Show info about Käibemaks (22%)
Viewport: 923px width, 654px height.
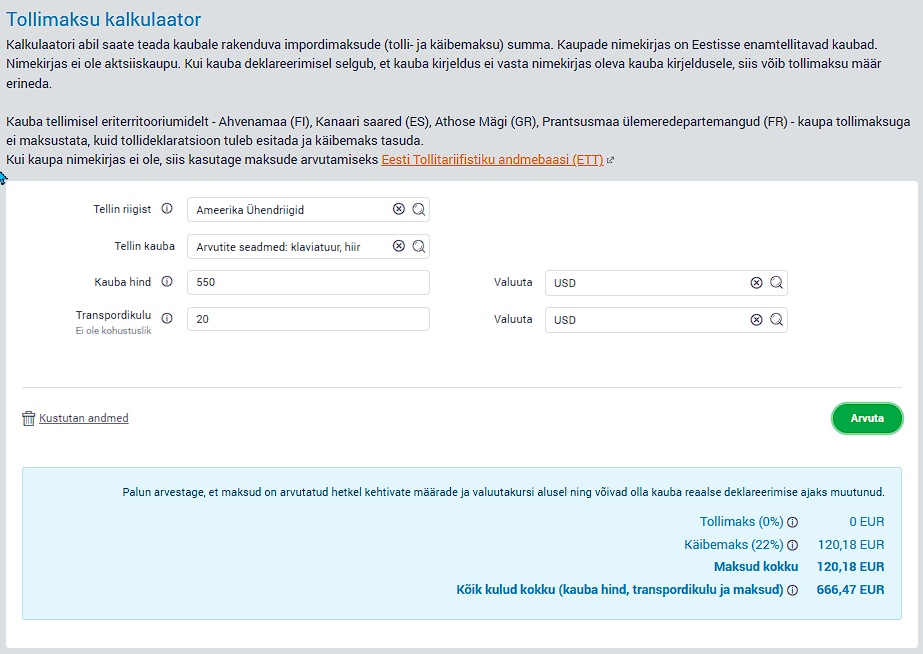point(793,545)
